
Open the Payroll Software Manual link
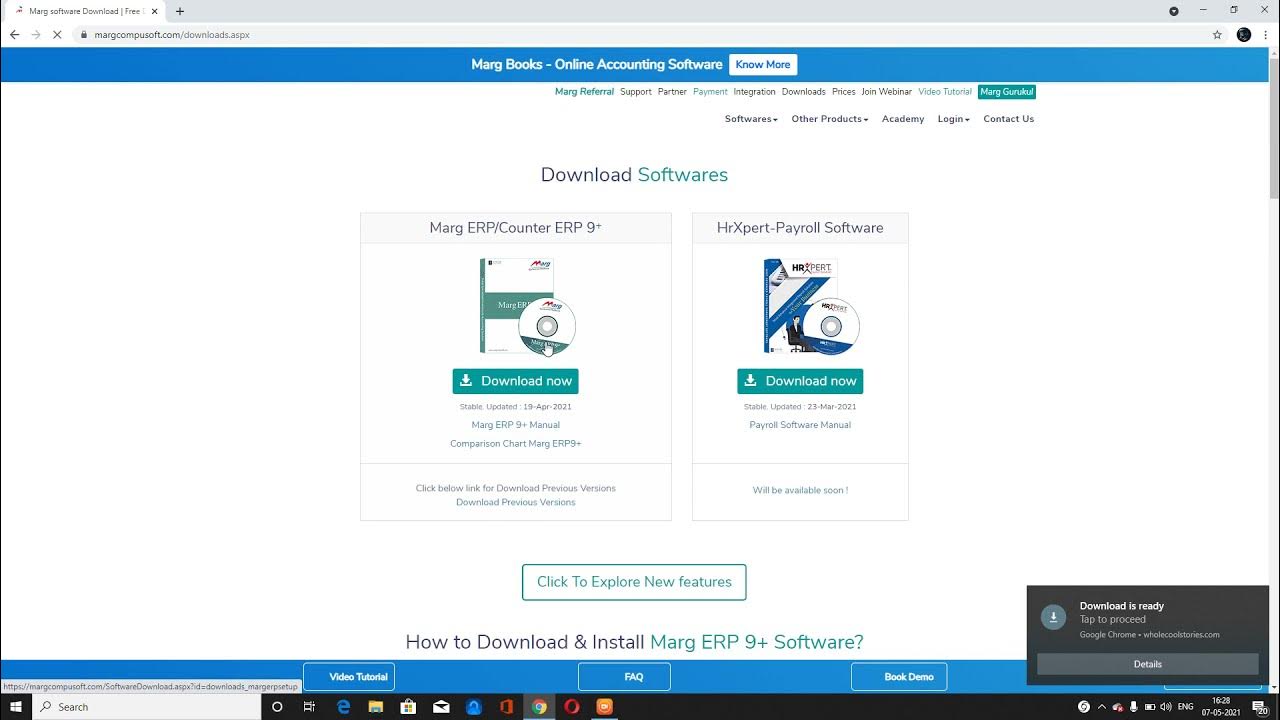[x=800, y=425]
